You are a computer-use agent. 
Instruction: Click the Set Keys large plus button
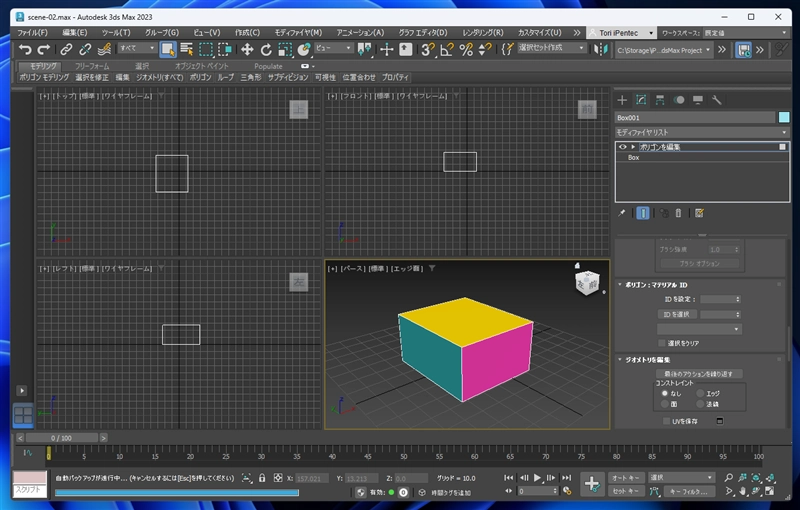(592, 483)
